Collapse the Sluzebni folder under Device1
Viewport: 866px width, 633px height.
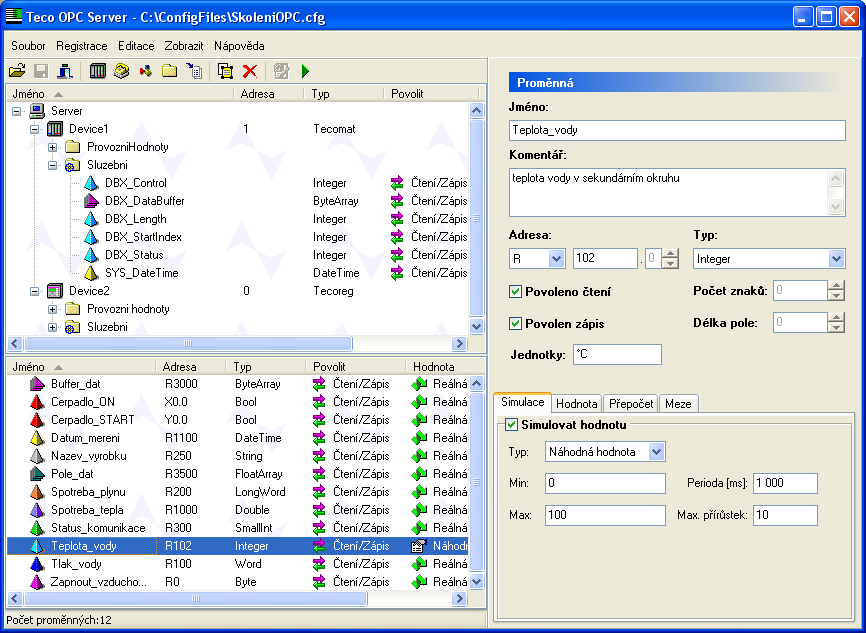point(52,165)
